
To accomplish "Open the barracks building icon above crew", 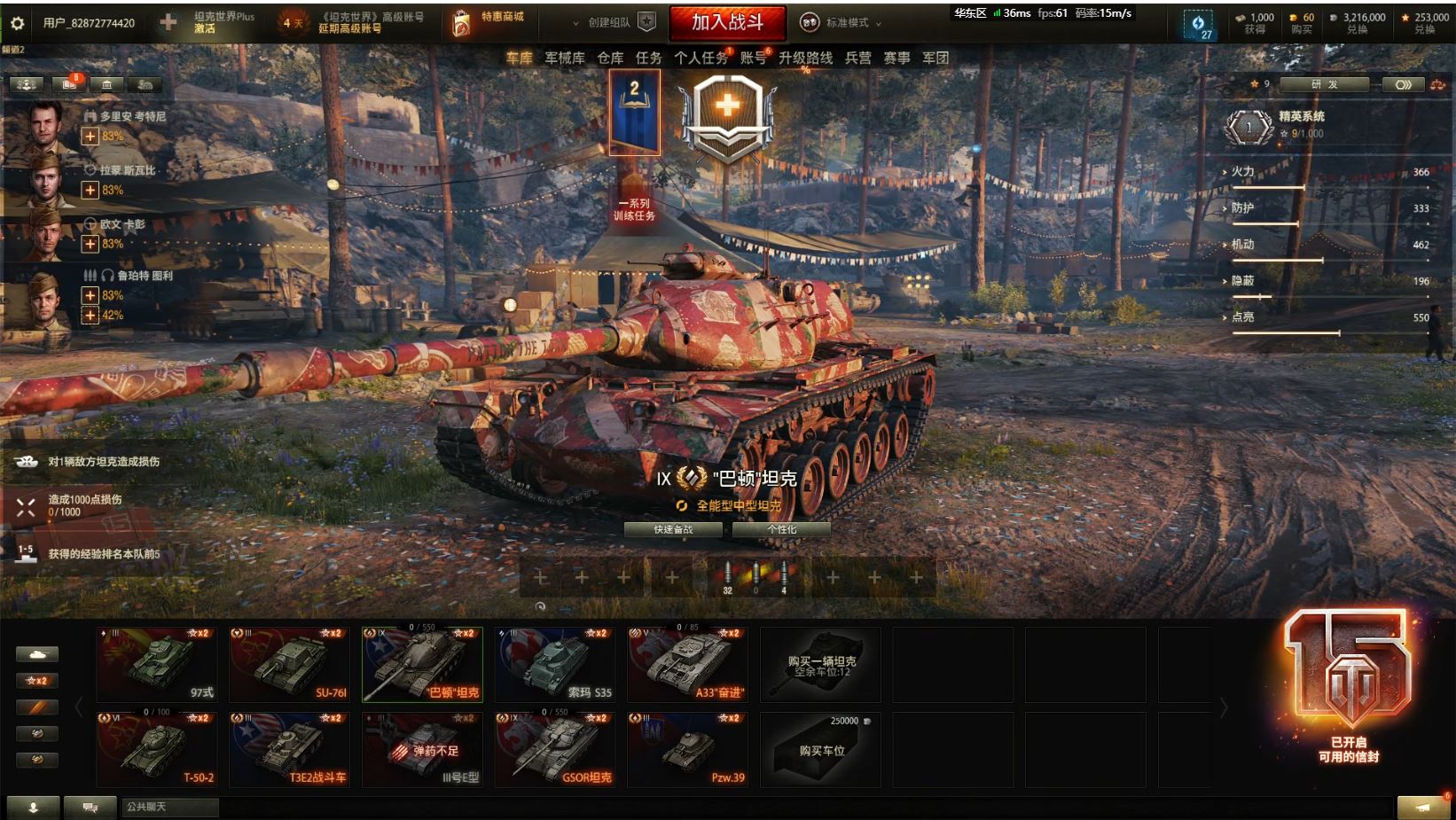I will 107,84.
